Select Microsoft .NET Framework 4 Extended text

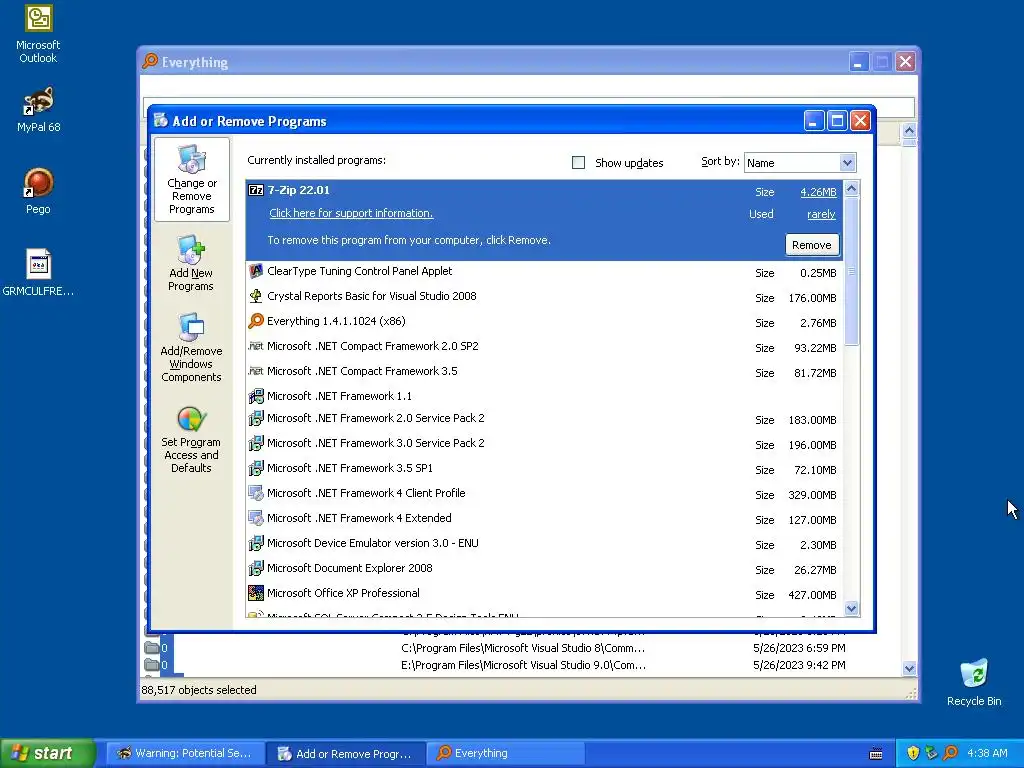359,518
